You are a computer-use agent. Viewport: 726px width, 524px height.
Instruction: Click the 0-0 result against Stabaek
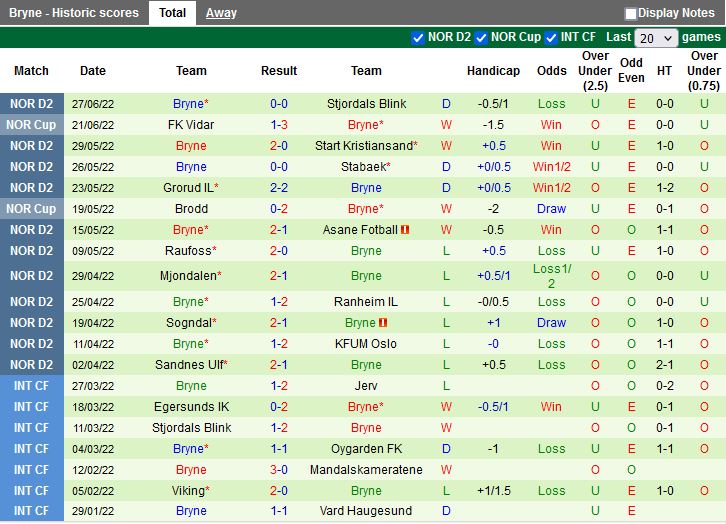pyautogui.click(x=279, y=167)
